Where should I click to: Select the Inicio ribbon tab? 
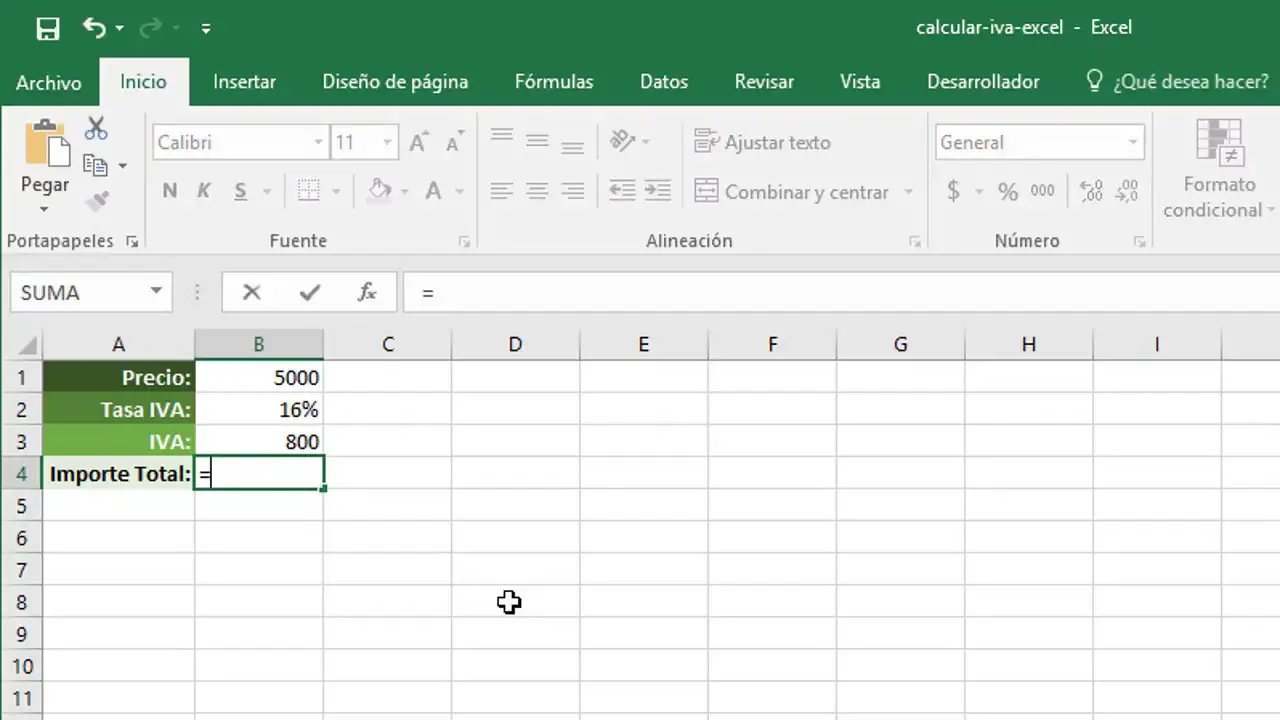click(143, 82)
